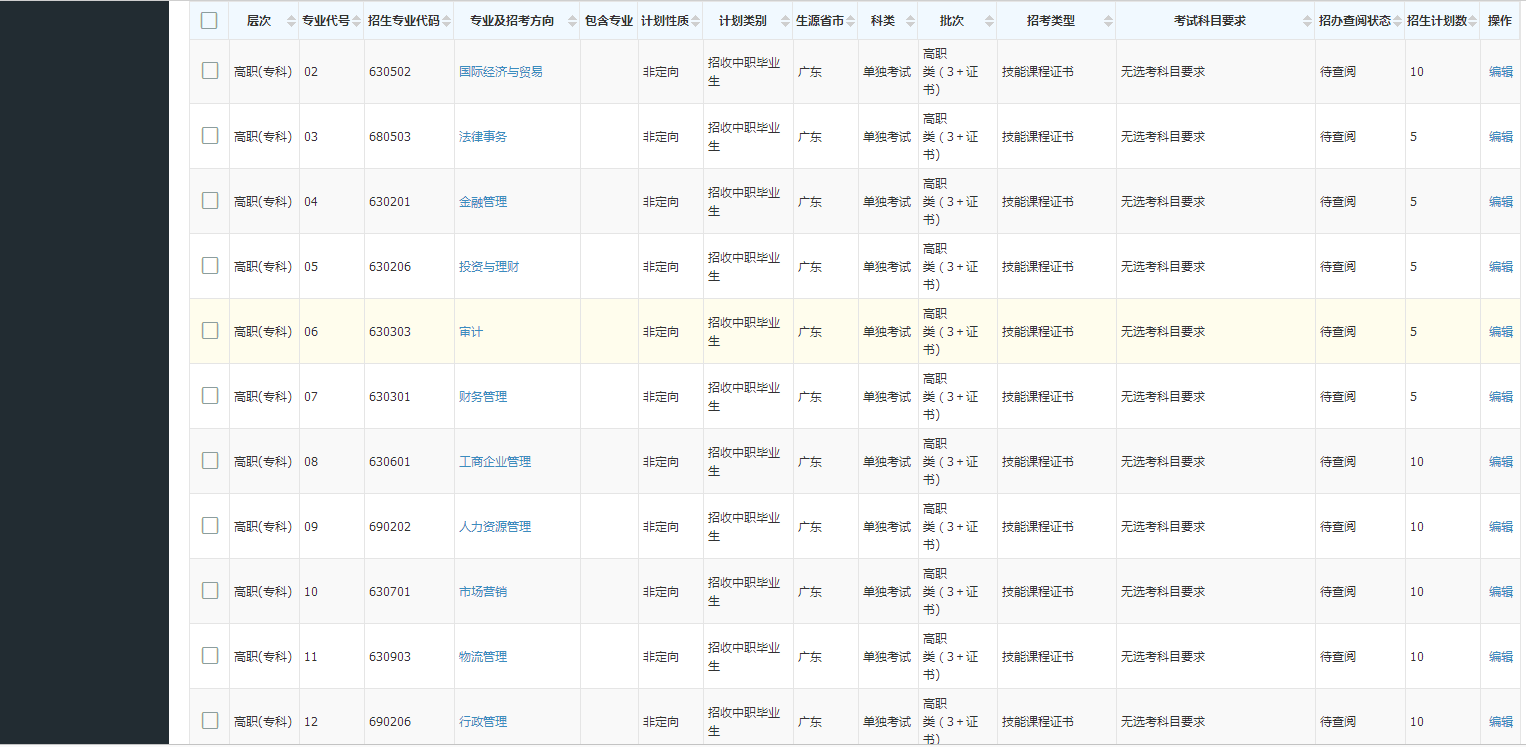Sort by the 计划类别 column arrows
The width and height of the screenshot is (1526, 747).
[x=785, y=21]
